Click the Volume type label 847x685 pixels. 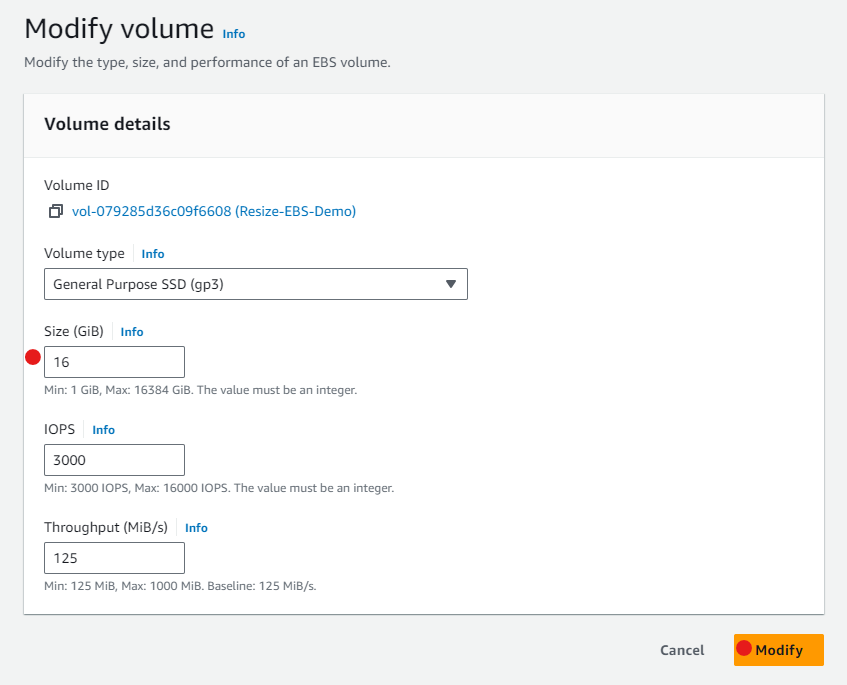[x=84, y=253]
